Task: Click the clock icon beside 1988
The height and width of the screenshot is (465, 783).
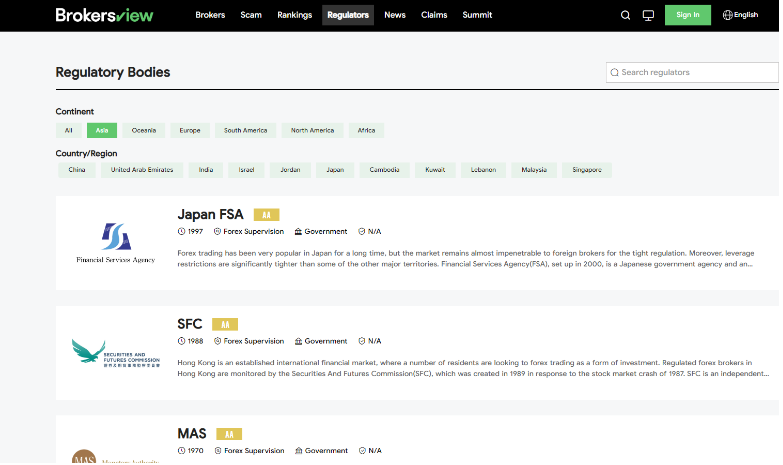Action: tap(181, 341)
